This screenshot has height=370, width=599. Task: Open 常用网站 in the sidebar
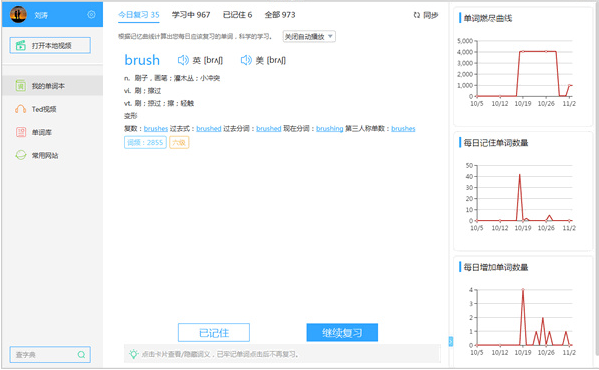pos(52,155)
